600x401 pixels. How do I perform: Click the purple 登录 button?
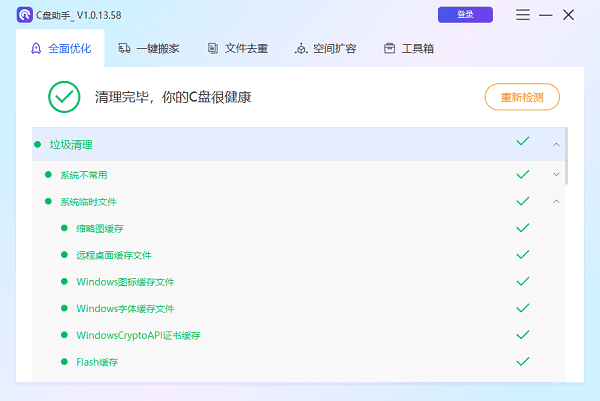pos(465,15)
